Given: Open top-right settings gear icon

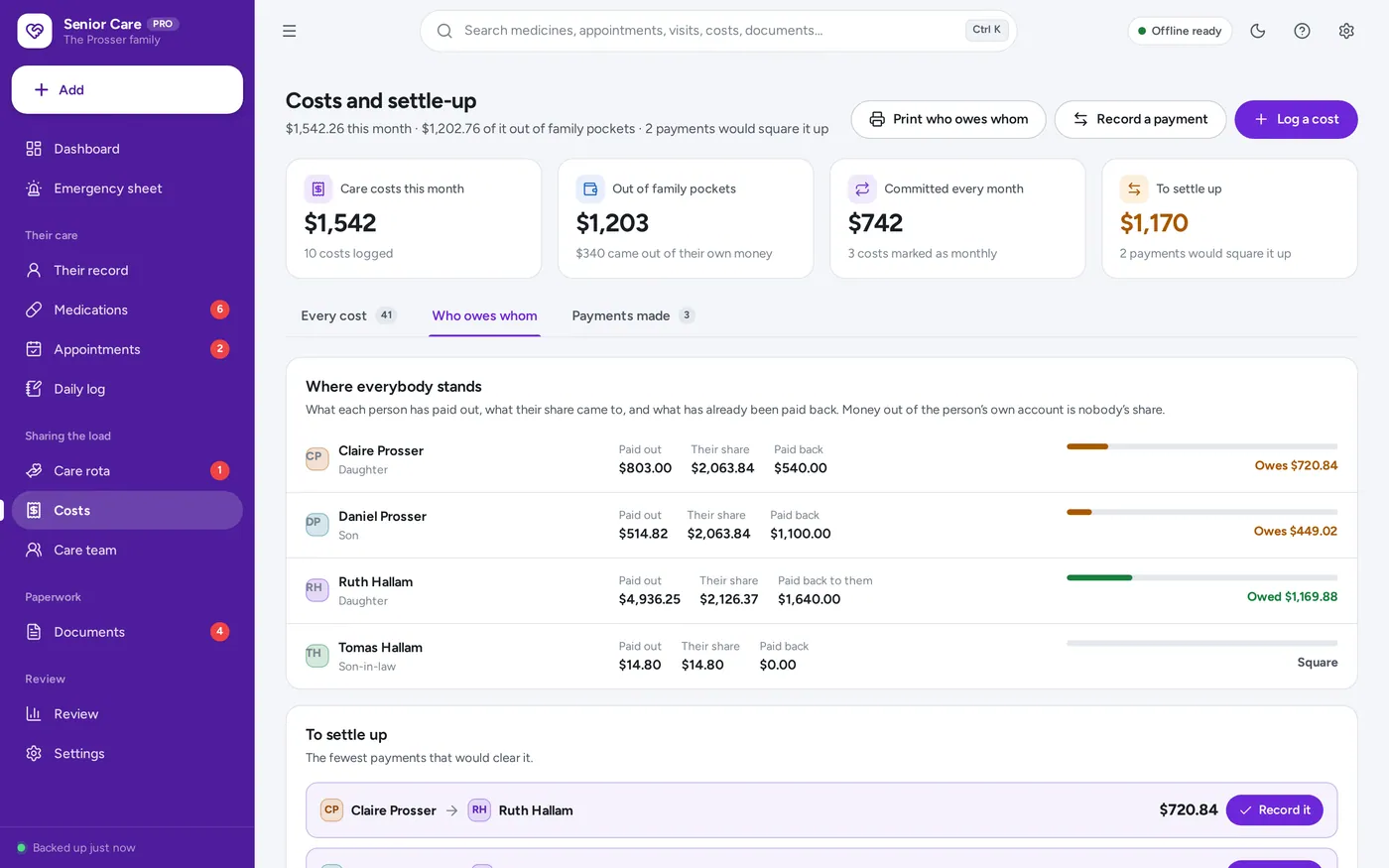Looking at the screenshot, I should click(x=1346, y=31).
